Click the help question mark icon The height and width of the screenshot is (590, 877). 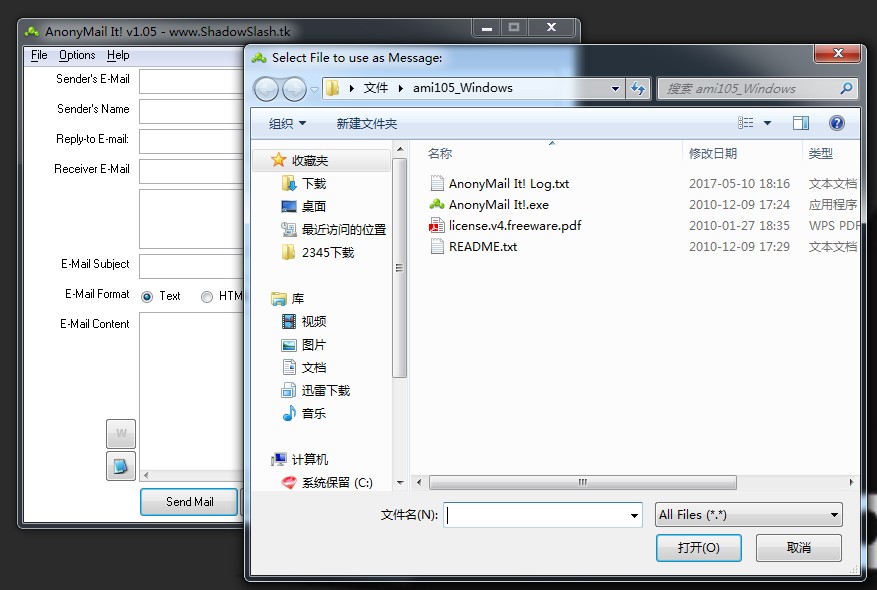(836, 123)
